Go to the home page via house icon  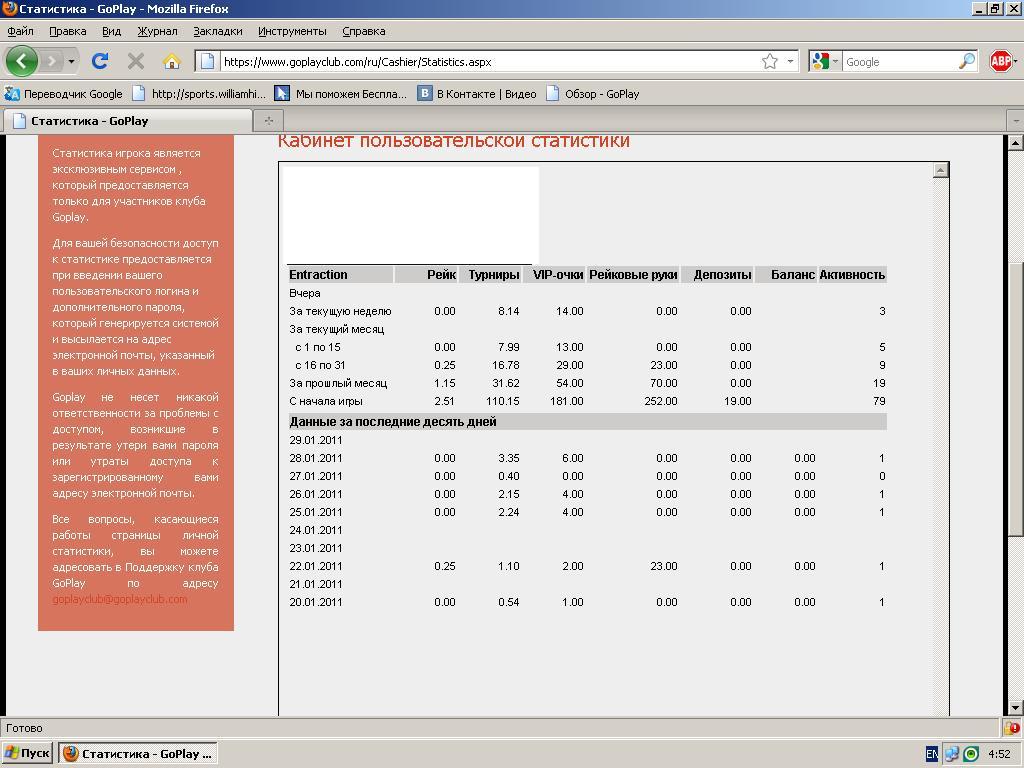pyautogui.click(x=171, y=61)
